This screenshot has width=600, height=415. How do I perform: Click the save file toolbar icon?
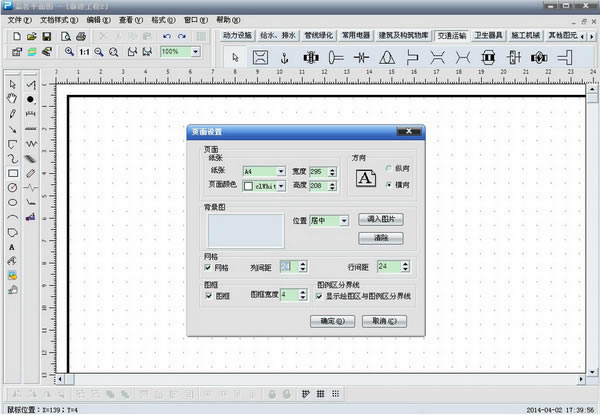(47, 36)
